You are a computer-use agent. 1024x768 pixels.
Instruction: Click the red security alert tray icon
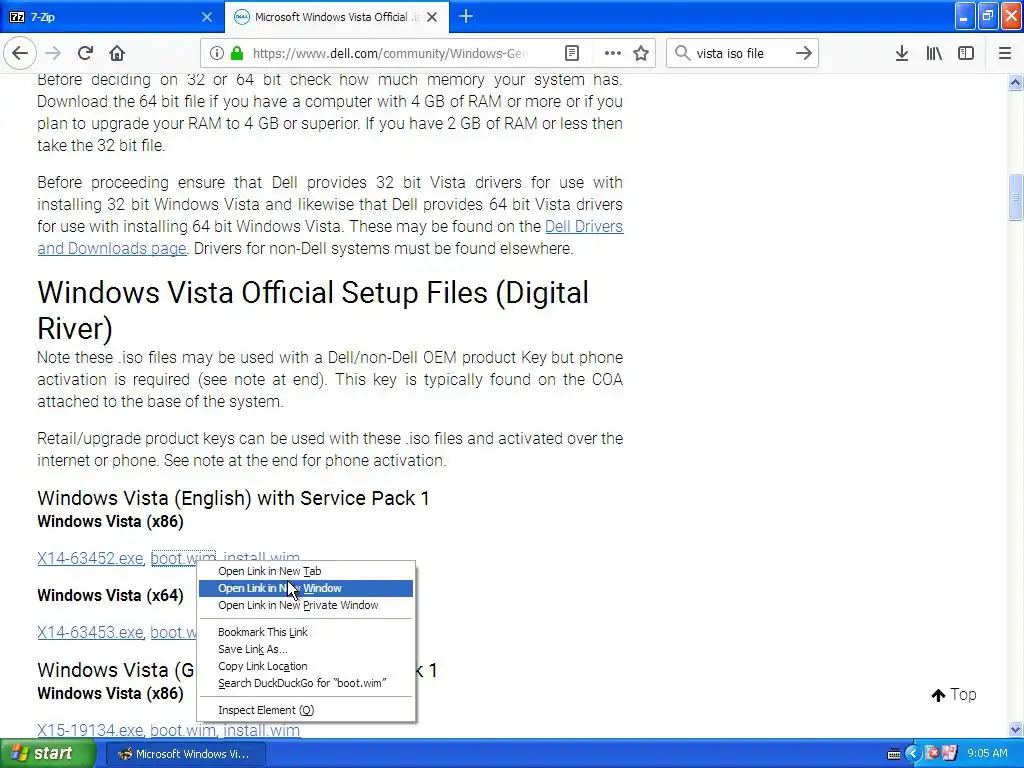pyautogui.click(x=932, y=753)
